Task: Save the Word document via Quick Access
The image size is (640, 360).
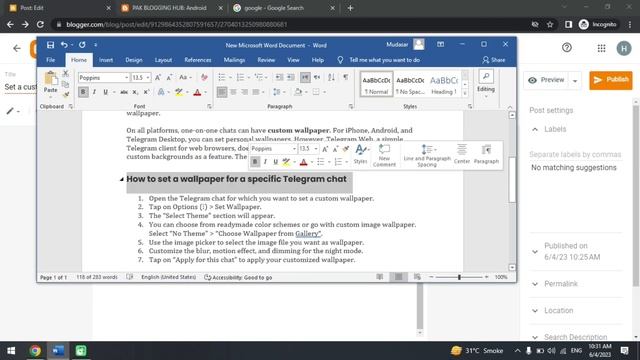Action: [x=50, y=45]
